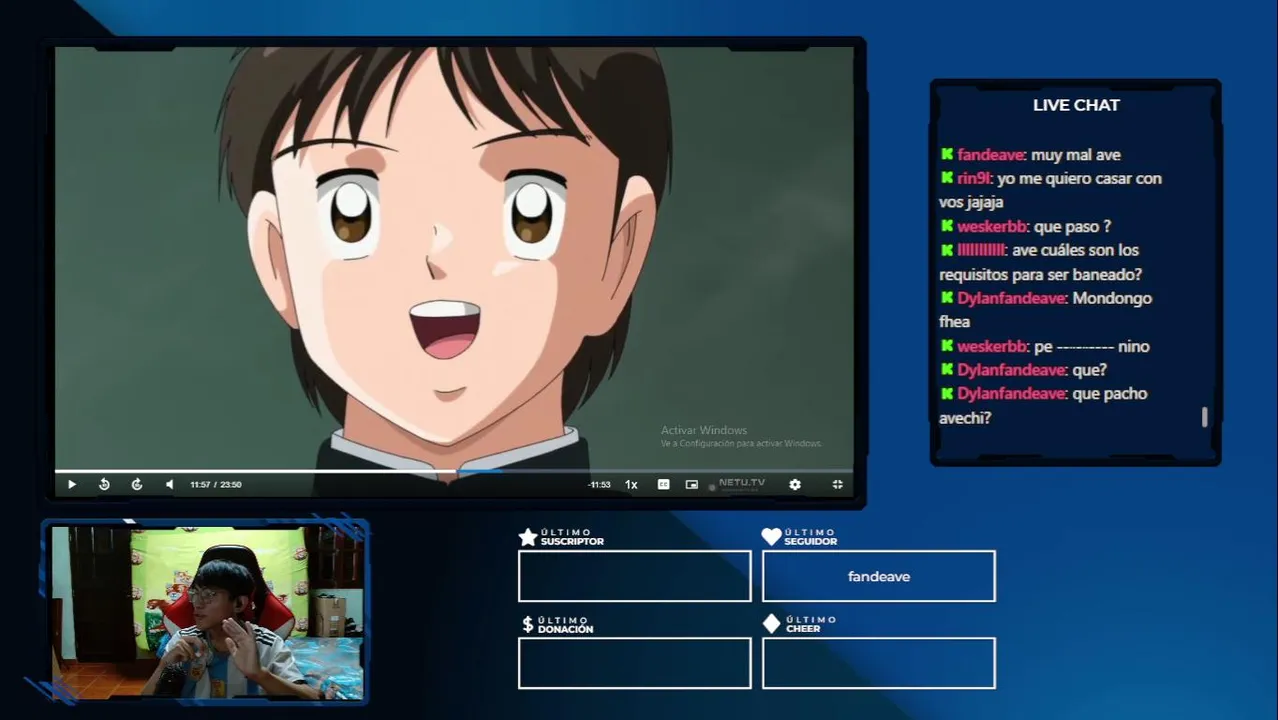Viewport: 1278px width, 720px height.
Task: Click weskerbb in 'pe ---------- nino' message
Action: 992,346
